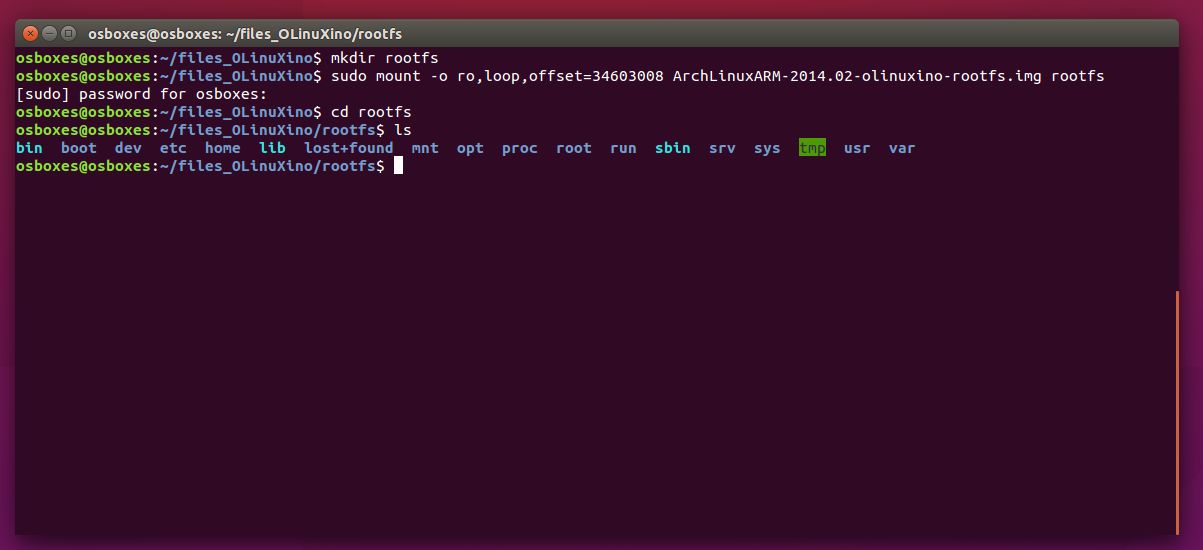Image resolution: width=1203 pixels, height=550 pixels.
Task: Click the 'cd rootfs' command text
Action: (x=371, y=112)
